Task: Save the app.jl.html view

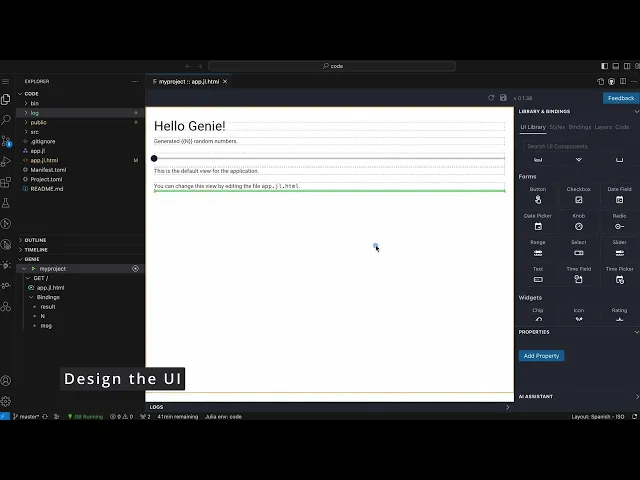Action: pyautogui.click(x=503, y=98)
